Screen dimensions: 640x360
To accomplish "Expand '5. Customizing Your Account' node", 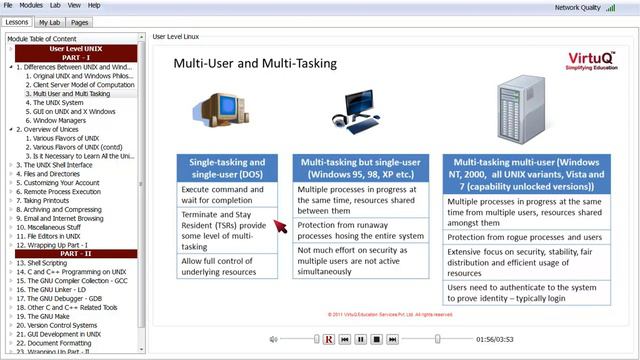I will (11, 183).
